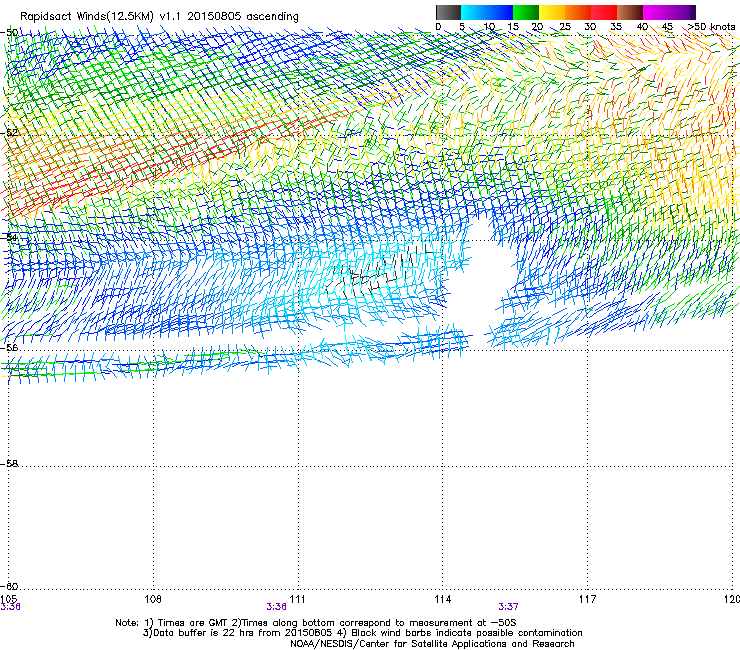The image size is (740, 650).
Task: Click the '0' legend scale label
Action: [x=438, y=27]
